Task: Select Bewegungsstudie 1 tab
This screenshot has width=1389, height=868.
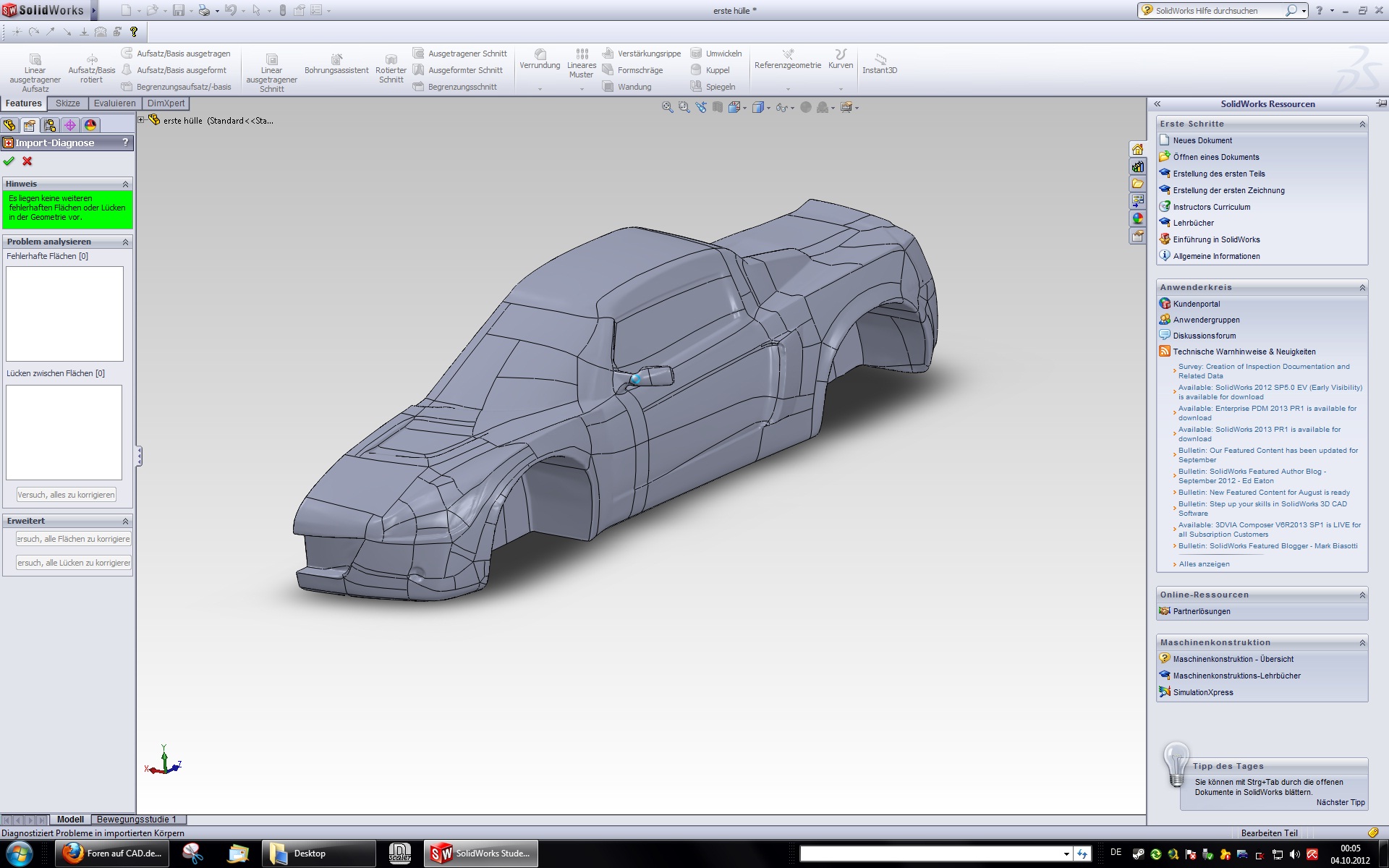Action: (x=137, y=820)
